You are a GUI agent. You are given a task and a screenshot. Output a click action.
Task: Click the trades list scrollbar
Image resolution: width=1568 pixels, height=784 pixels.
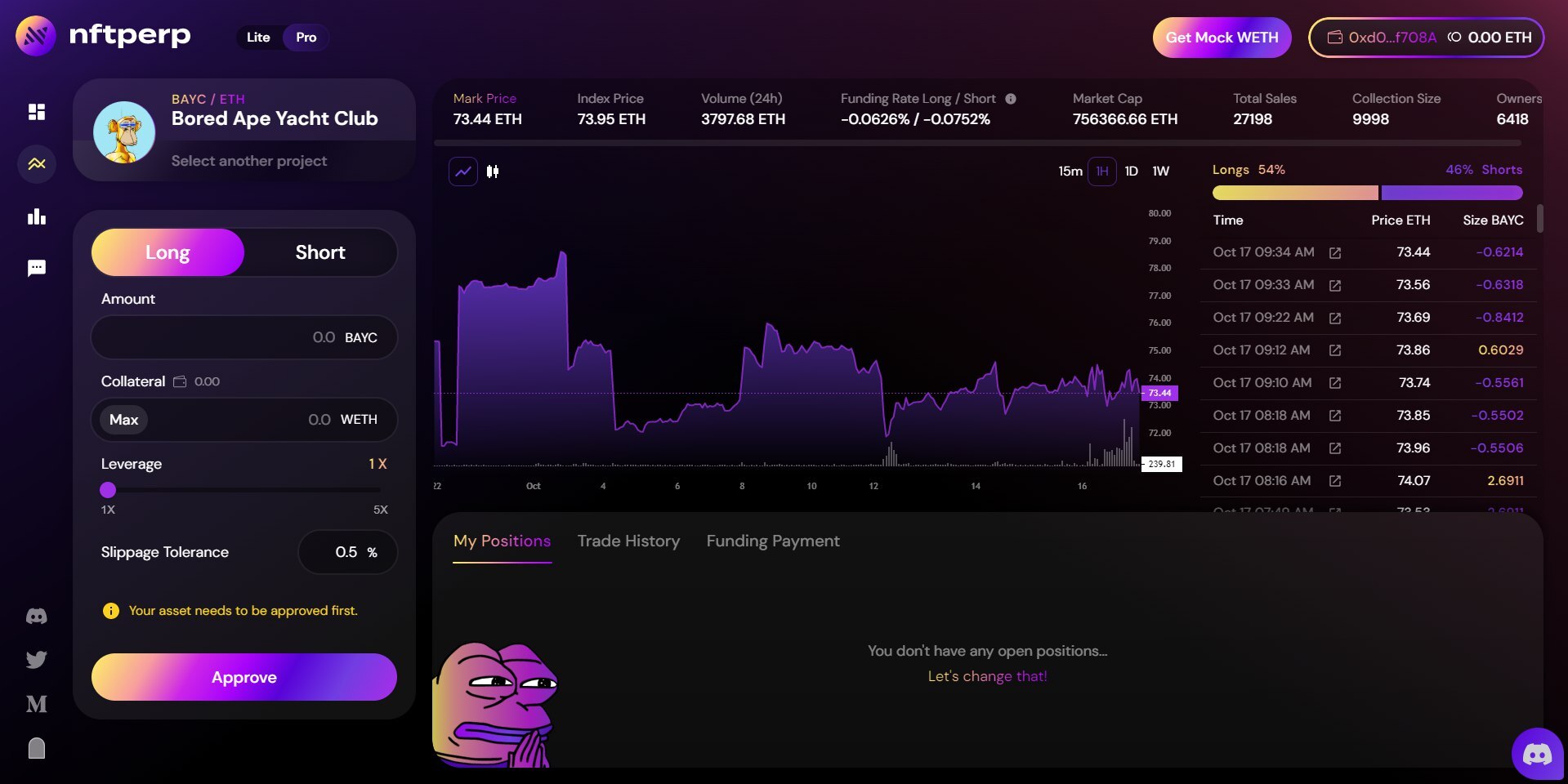pyautogui.click(x=1540, y=218)
